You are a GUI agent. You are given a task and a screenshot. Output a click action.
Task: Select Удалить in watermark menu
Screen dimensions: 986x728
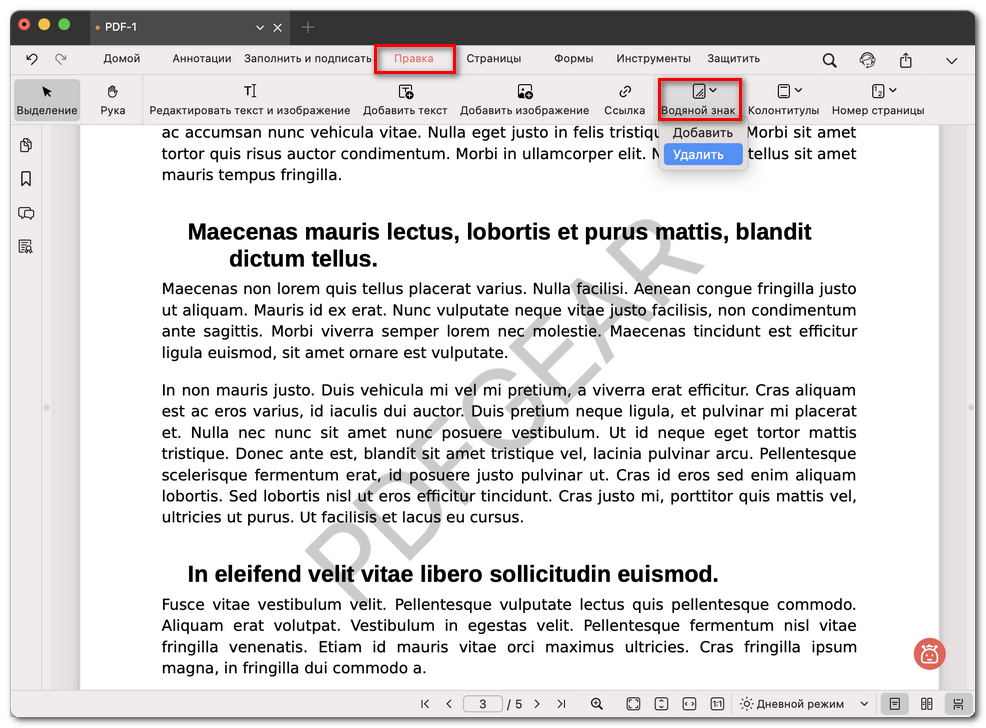coord(699,155)
